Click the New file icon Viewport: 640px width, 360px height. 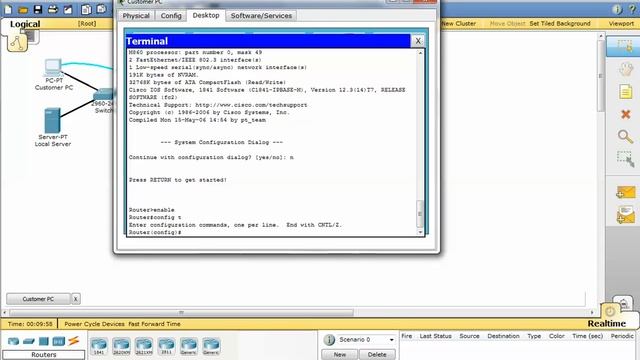click(8, 9)
